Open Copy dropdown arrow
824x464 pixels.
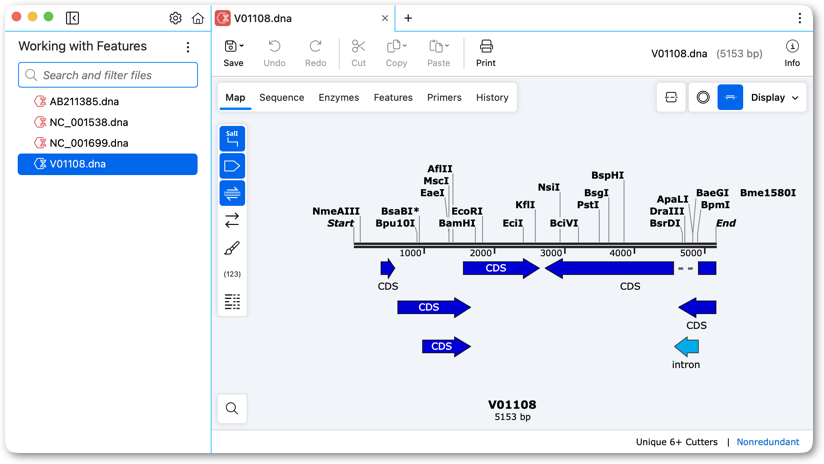point(405,46)
